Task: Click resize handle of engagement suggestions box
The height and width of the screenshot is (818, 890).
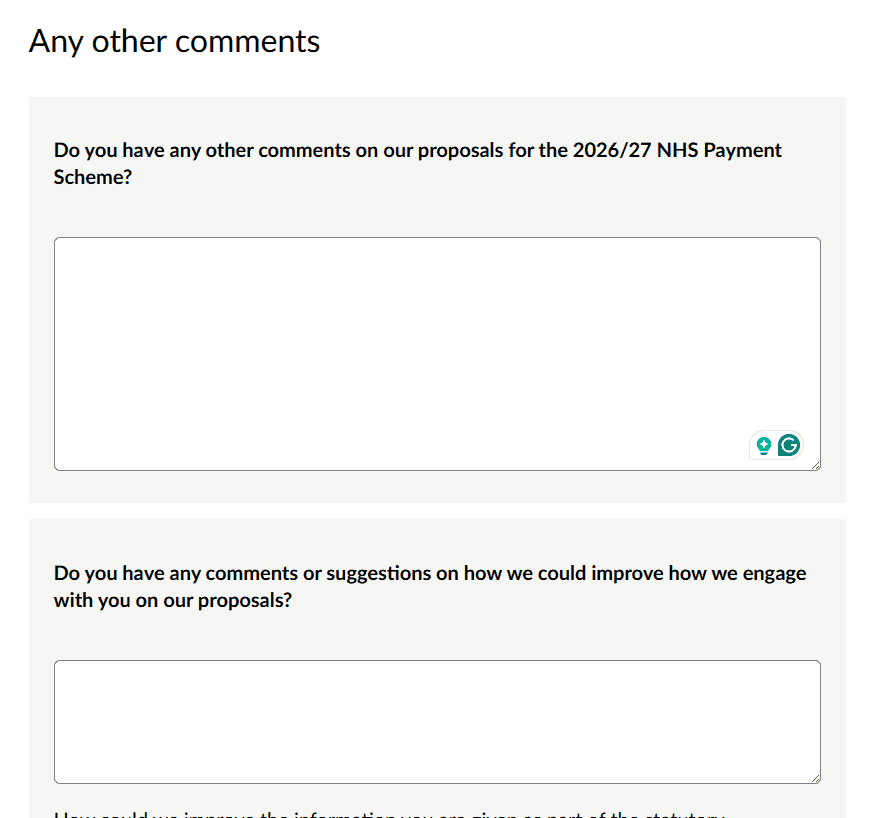Action: [815, 778]
